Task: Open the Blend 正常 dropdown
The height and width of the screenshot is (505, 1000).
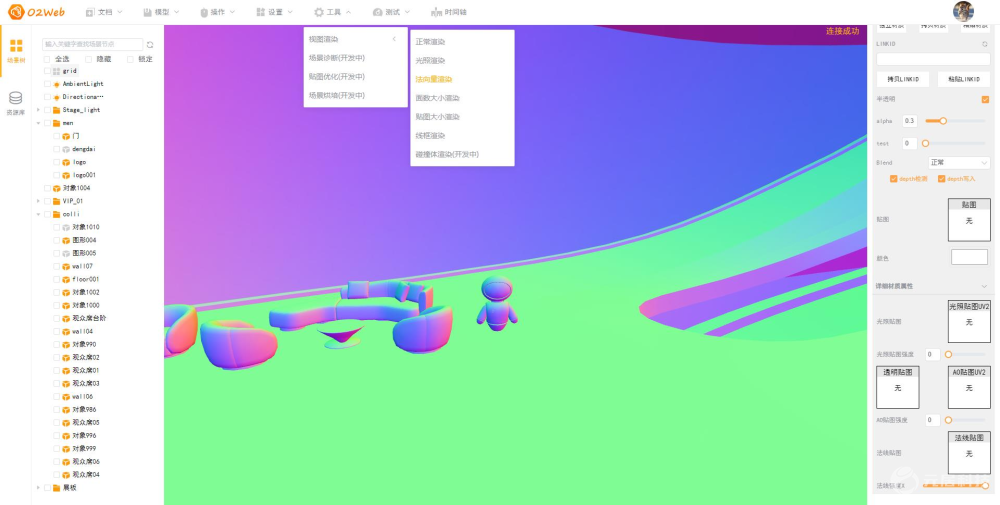Action: tap(959, 163)
